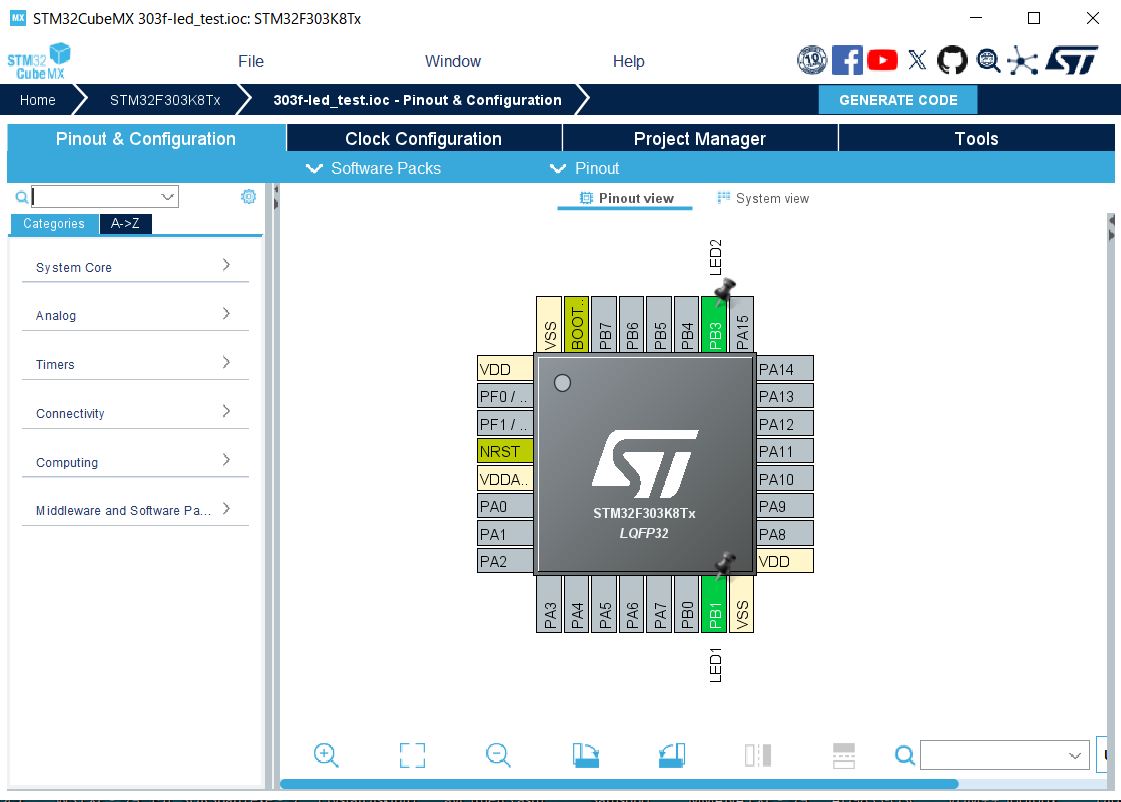1121x802 pixels.
Task: Fit chip to view using best-fit icon
Action: pos(412,755)
